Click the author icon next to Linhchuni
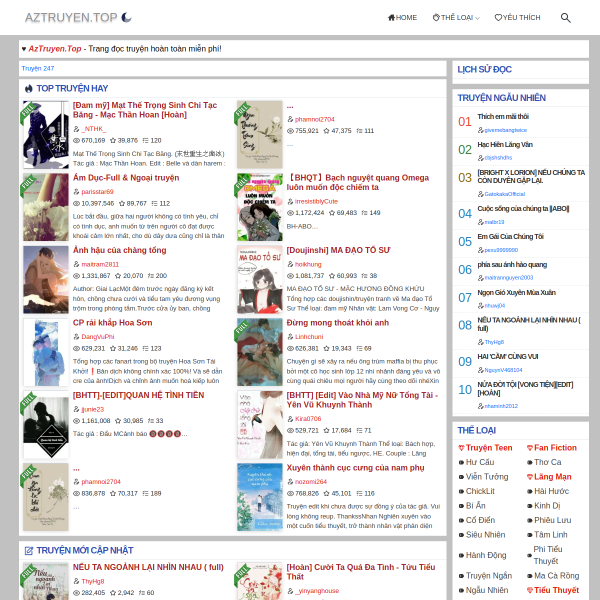The height and width of the screenshot is (600, 600). (290, 337)
